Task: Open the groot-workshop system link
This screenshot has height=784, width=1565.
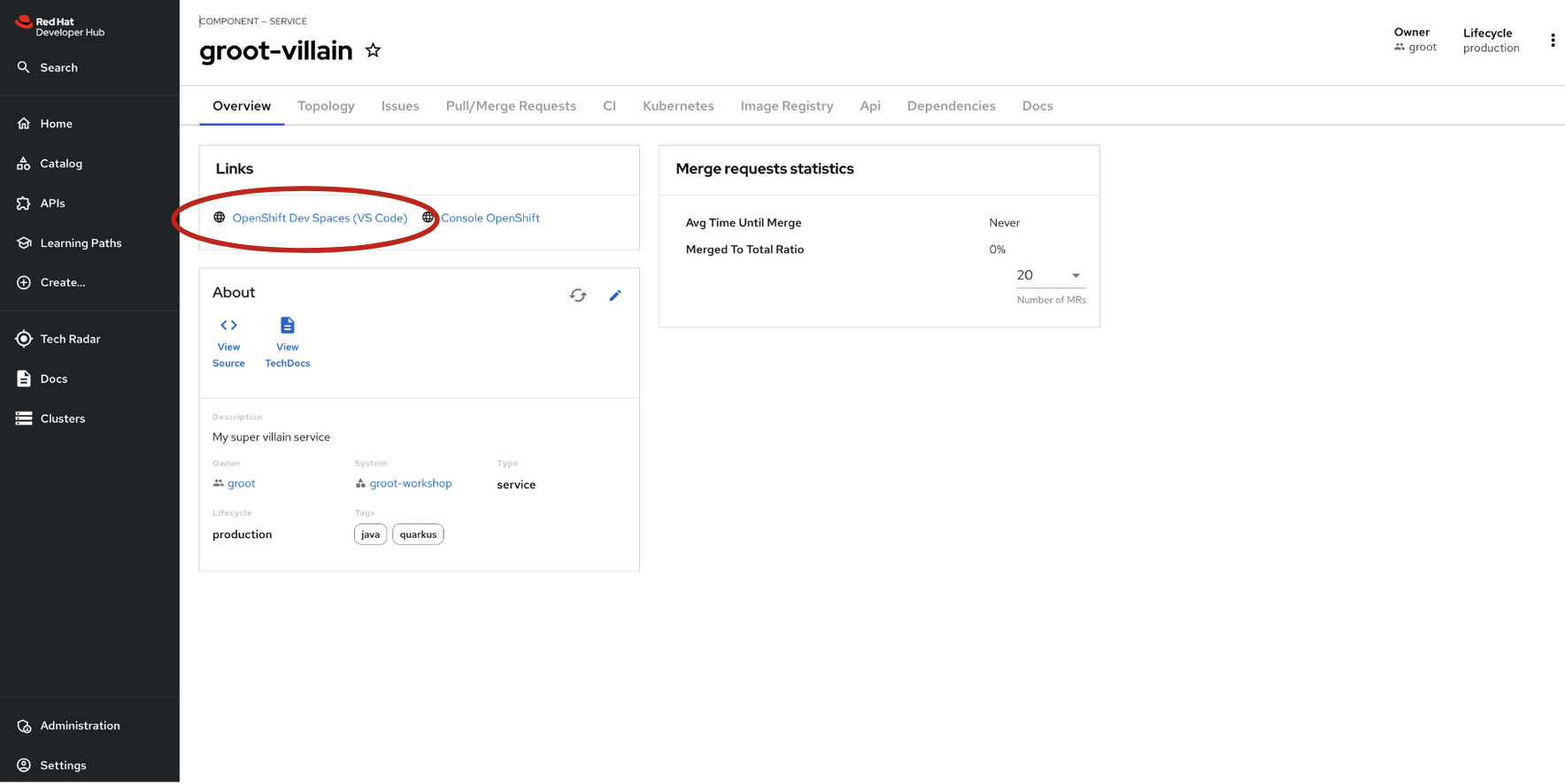Action: [x=411, y=483]
